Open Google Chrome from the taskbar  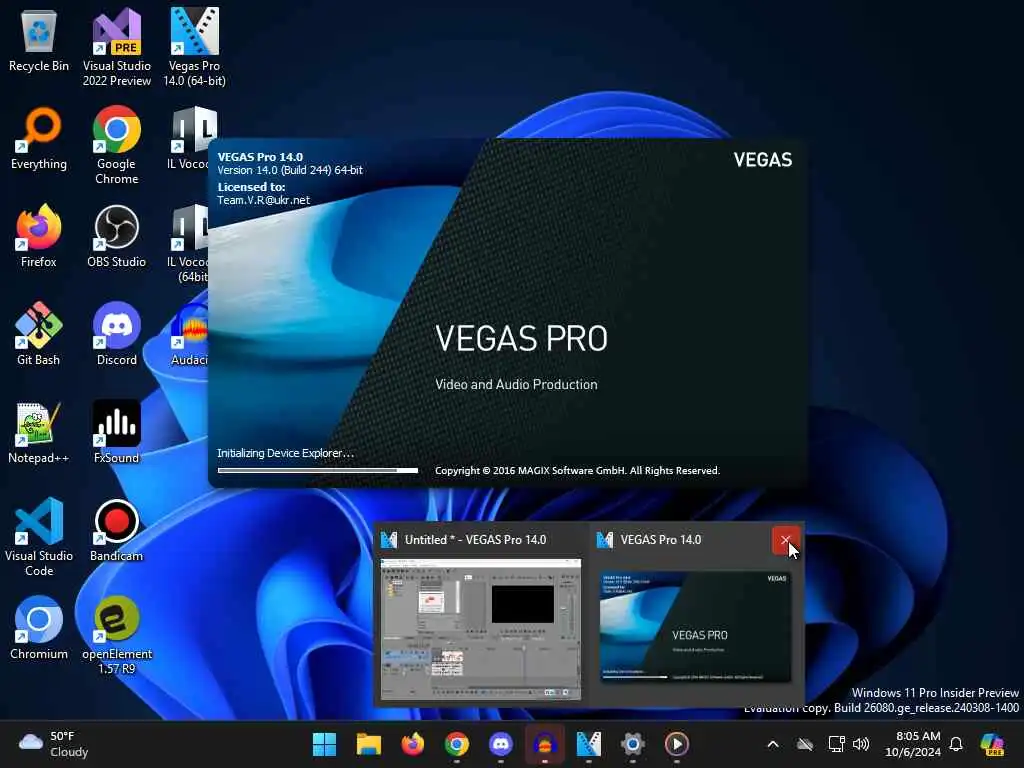[456, 744]
